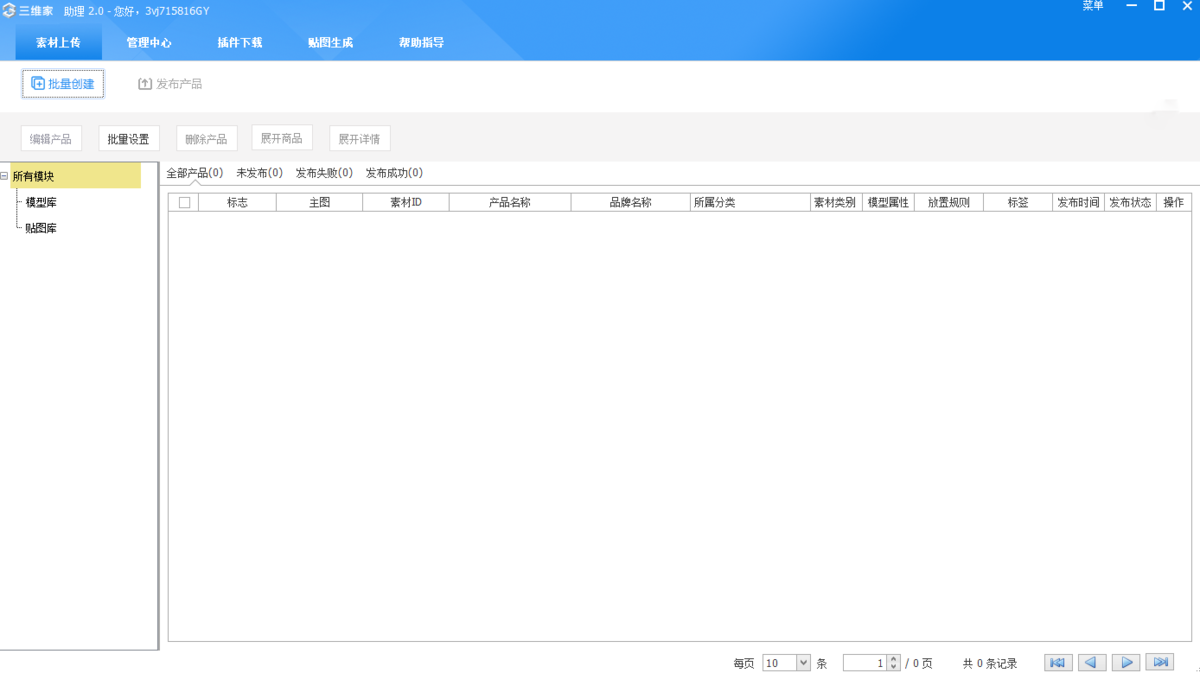Viewport: 1200px width, 673px height.
Task: Switch to the 管理中心 tab
Action: pos(148,42)
